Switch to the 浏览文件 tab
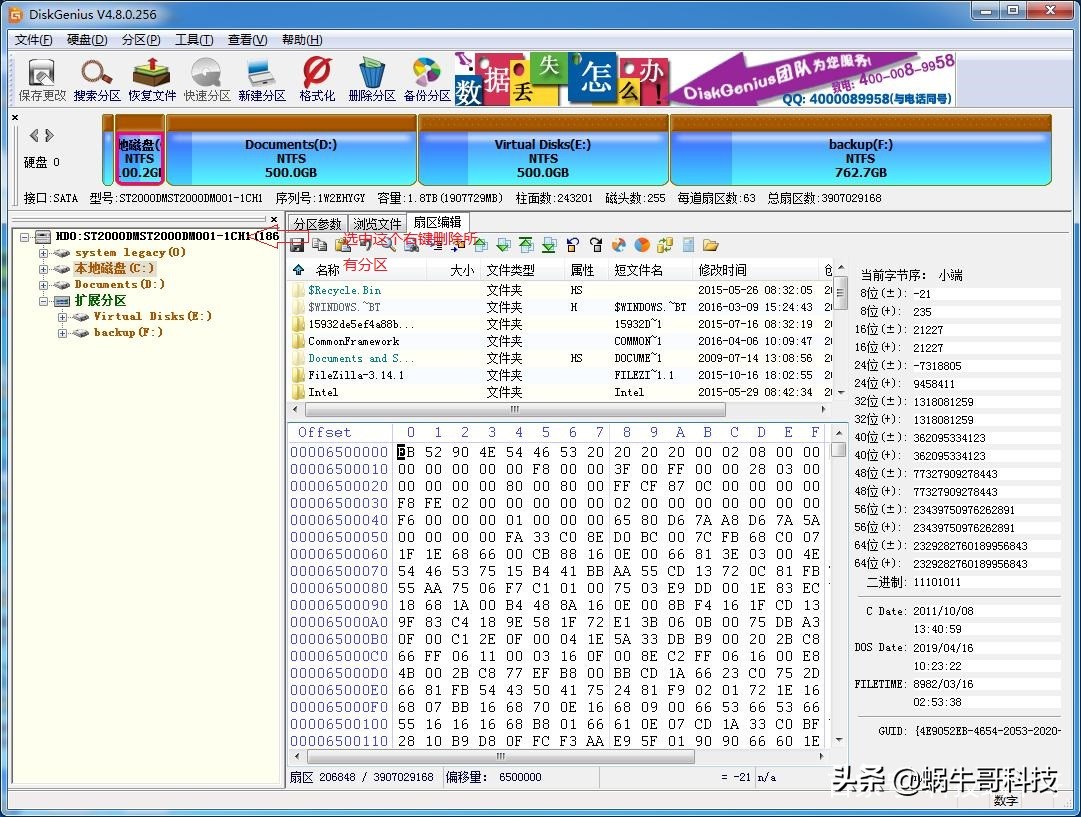This screenshot has height=817, width=1081. tap(376, 222)
